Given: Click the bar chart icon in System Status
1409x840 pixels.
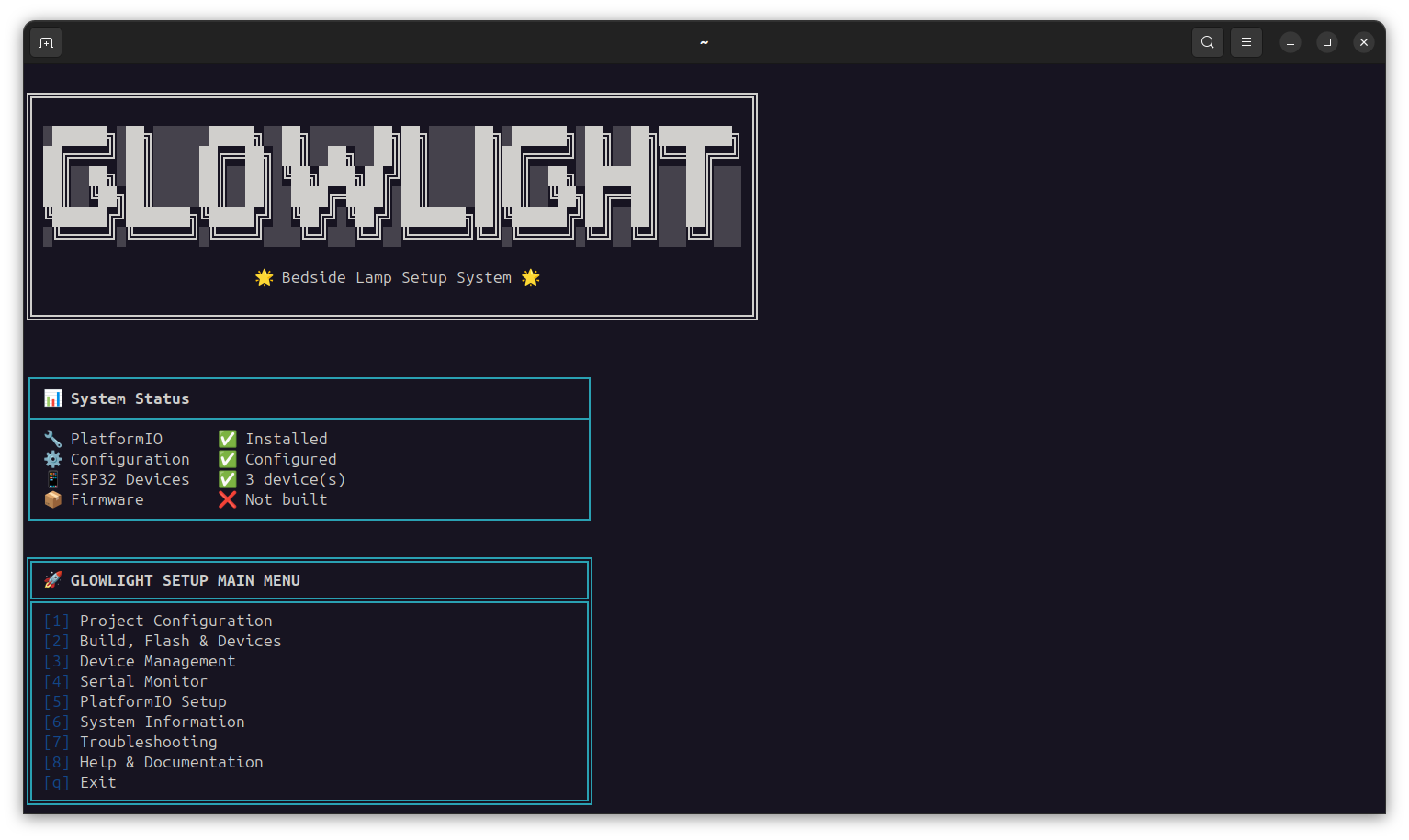Looking at the screenshot, I should 52,398.
